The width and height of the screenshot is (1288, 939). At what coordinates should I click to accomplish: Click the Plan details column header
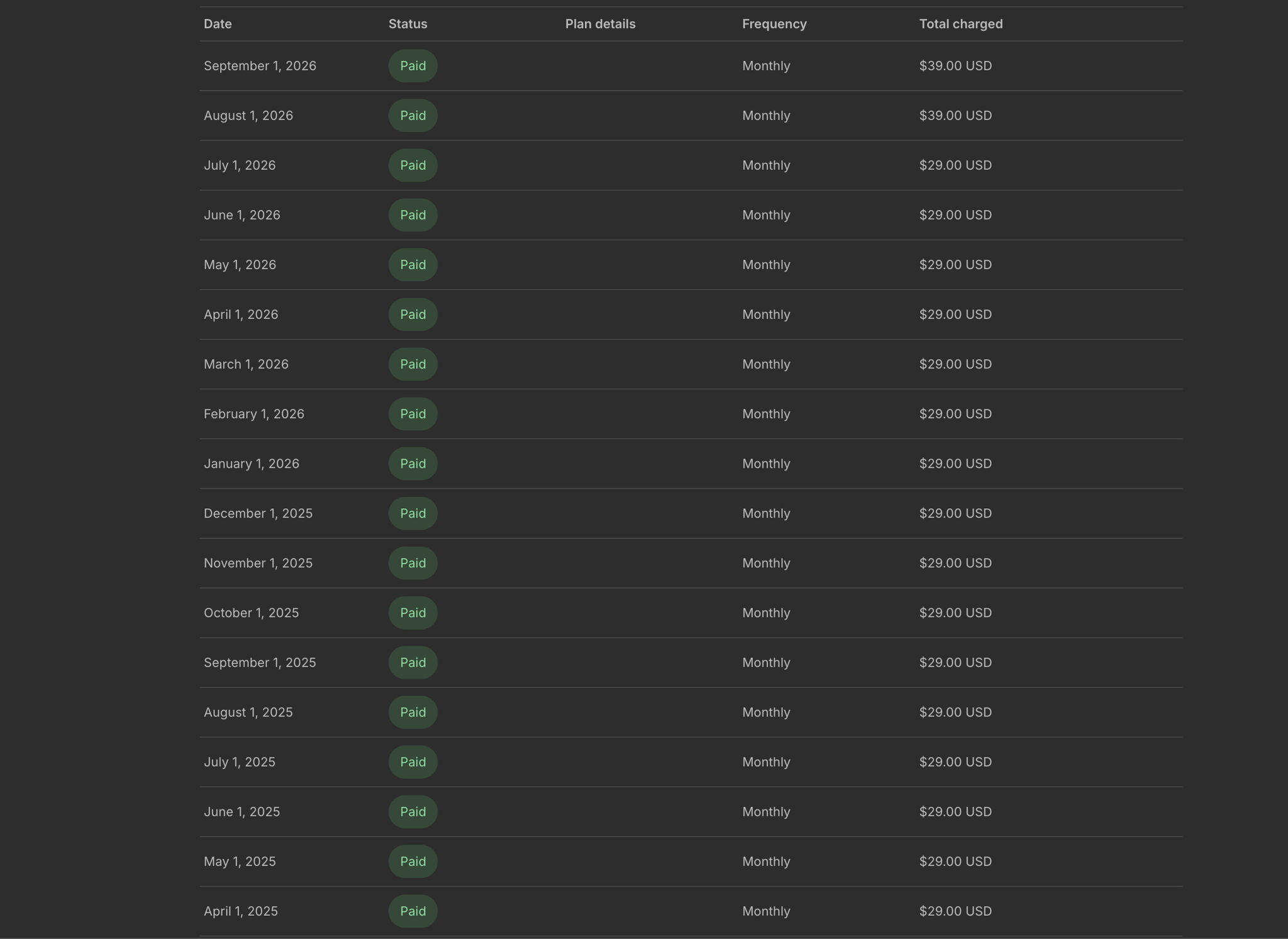coord(600,24)
